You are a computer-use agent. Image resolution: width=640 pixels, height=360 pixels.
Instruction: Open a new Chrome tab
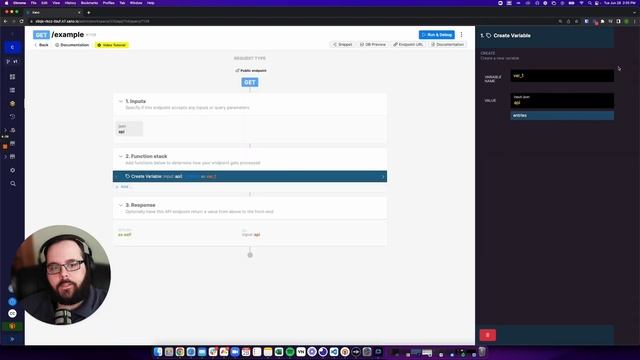pyautogui.click(x=89, y=12)
